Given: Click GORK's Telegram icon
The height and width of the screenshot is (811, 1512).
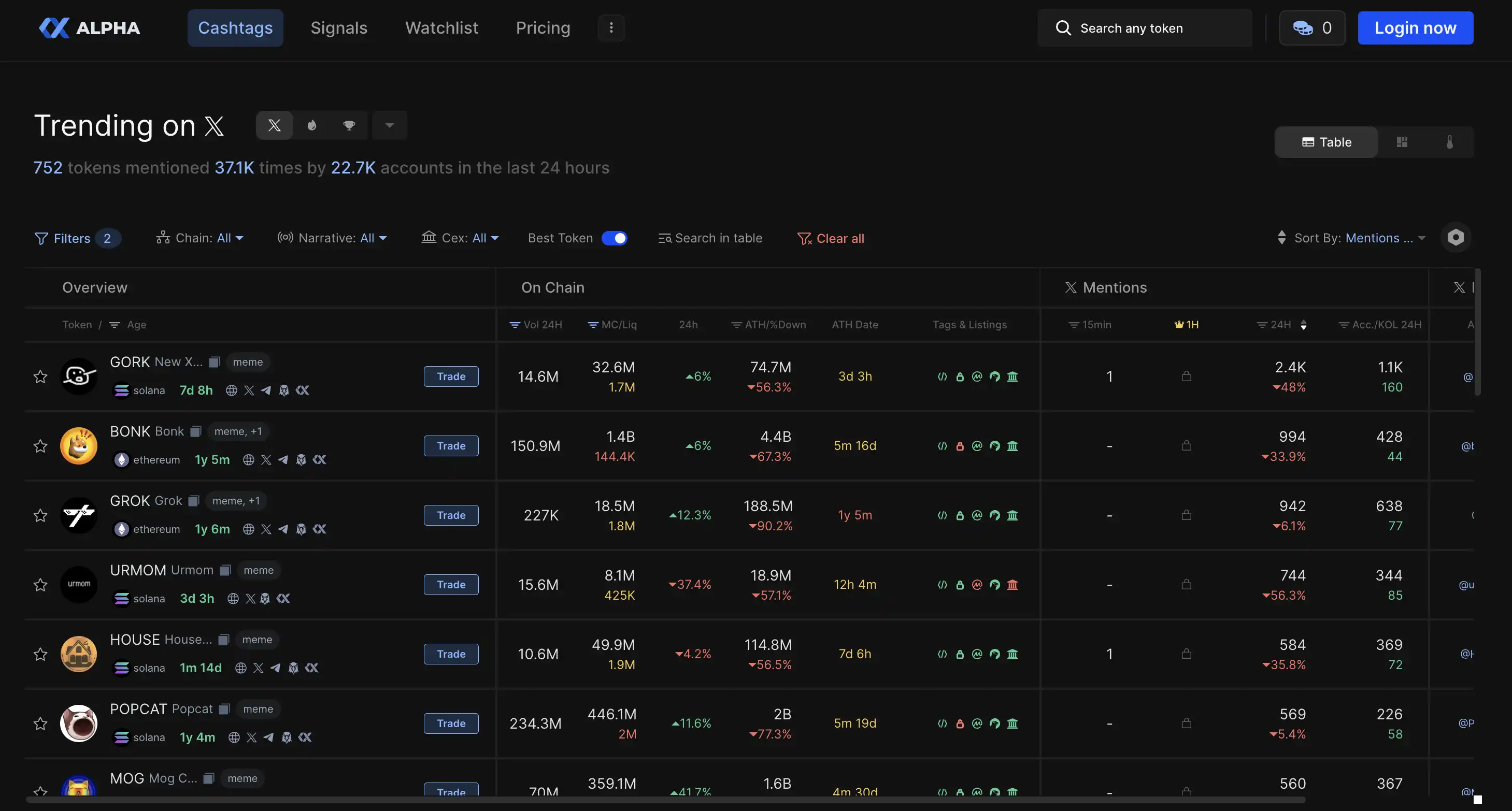Looking at the screenshot, I should point(266,390).
